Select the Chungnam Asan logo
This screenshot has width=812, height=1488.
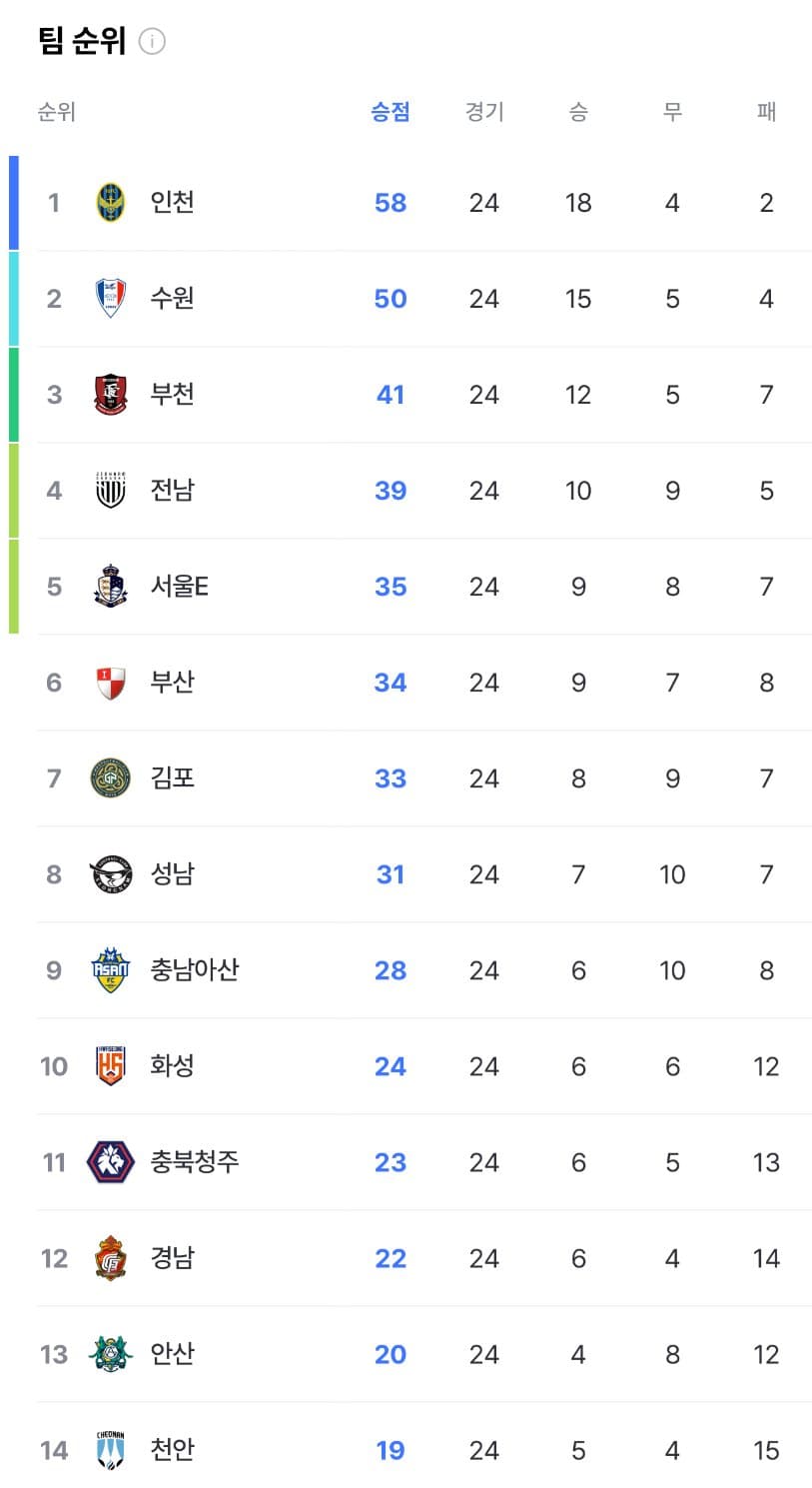pos(111,970)
